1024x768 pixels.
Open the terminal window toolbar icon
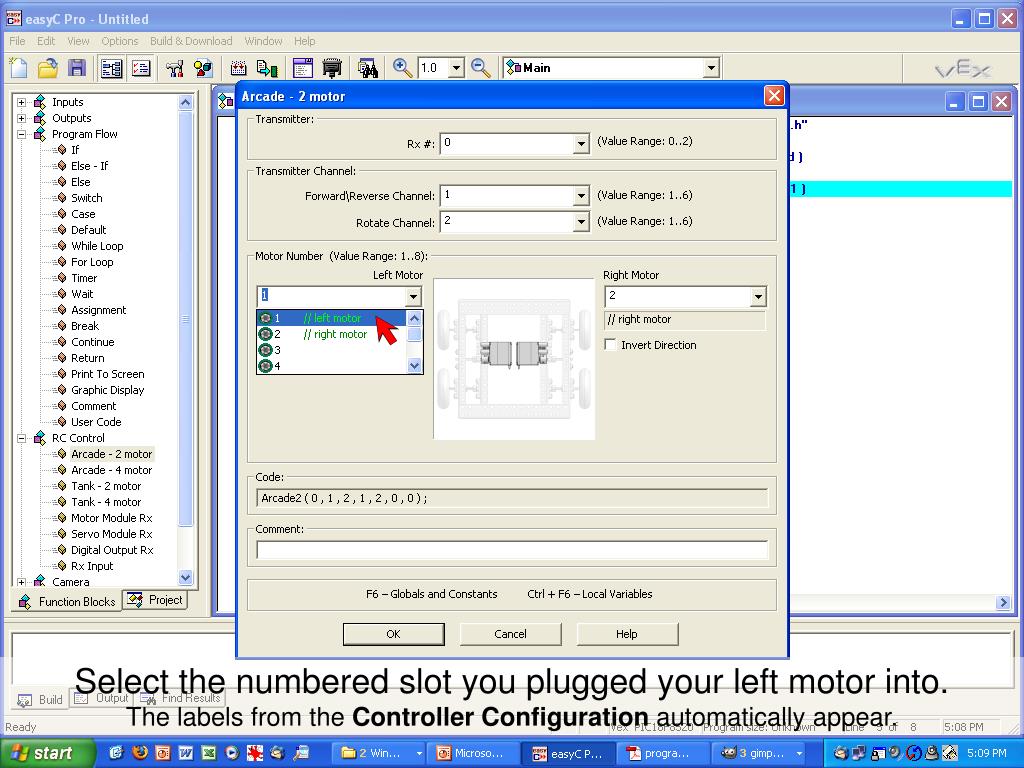[303, 68]
